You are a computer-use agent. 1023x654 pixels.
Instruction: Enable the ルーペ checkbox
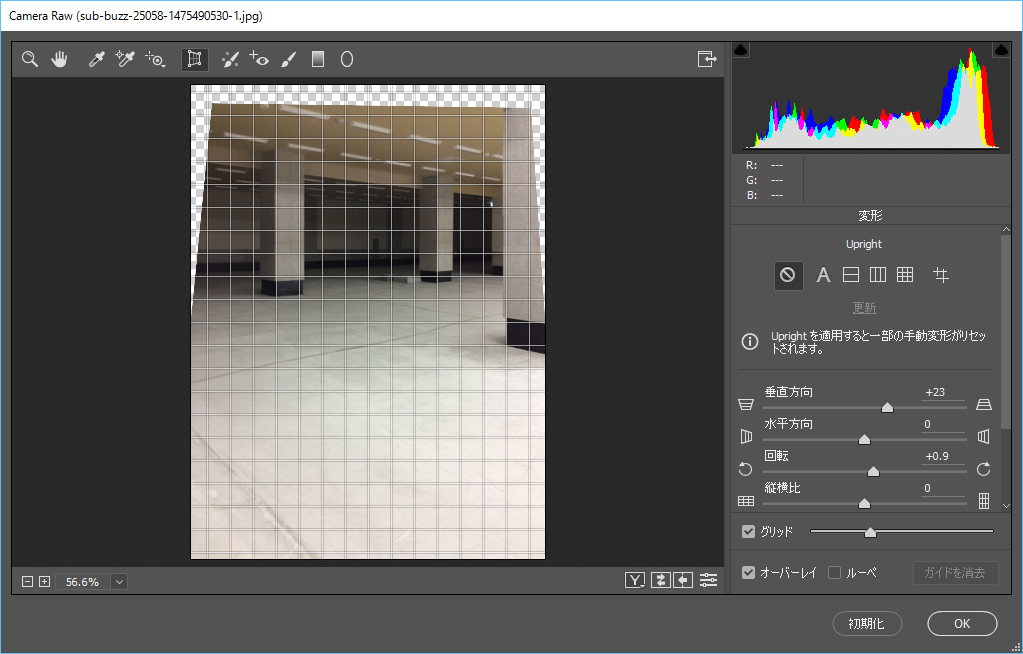[x=834, y=572]
